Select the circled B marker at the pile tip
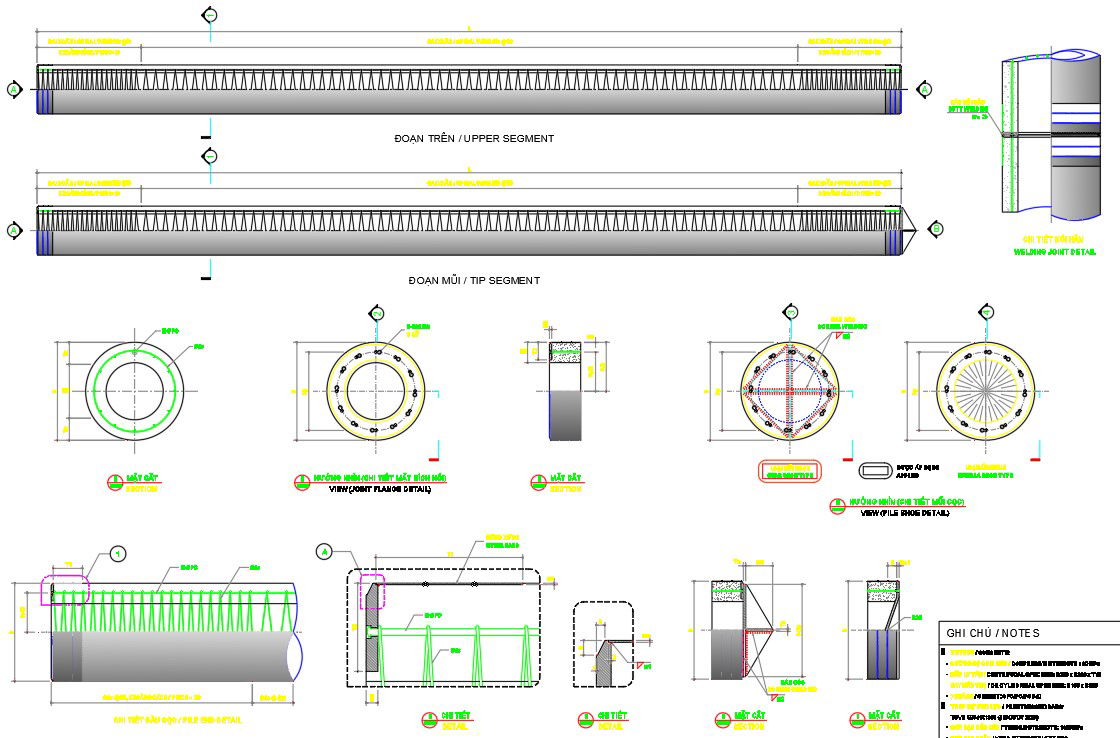 tap(936, 230)
